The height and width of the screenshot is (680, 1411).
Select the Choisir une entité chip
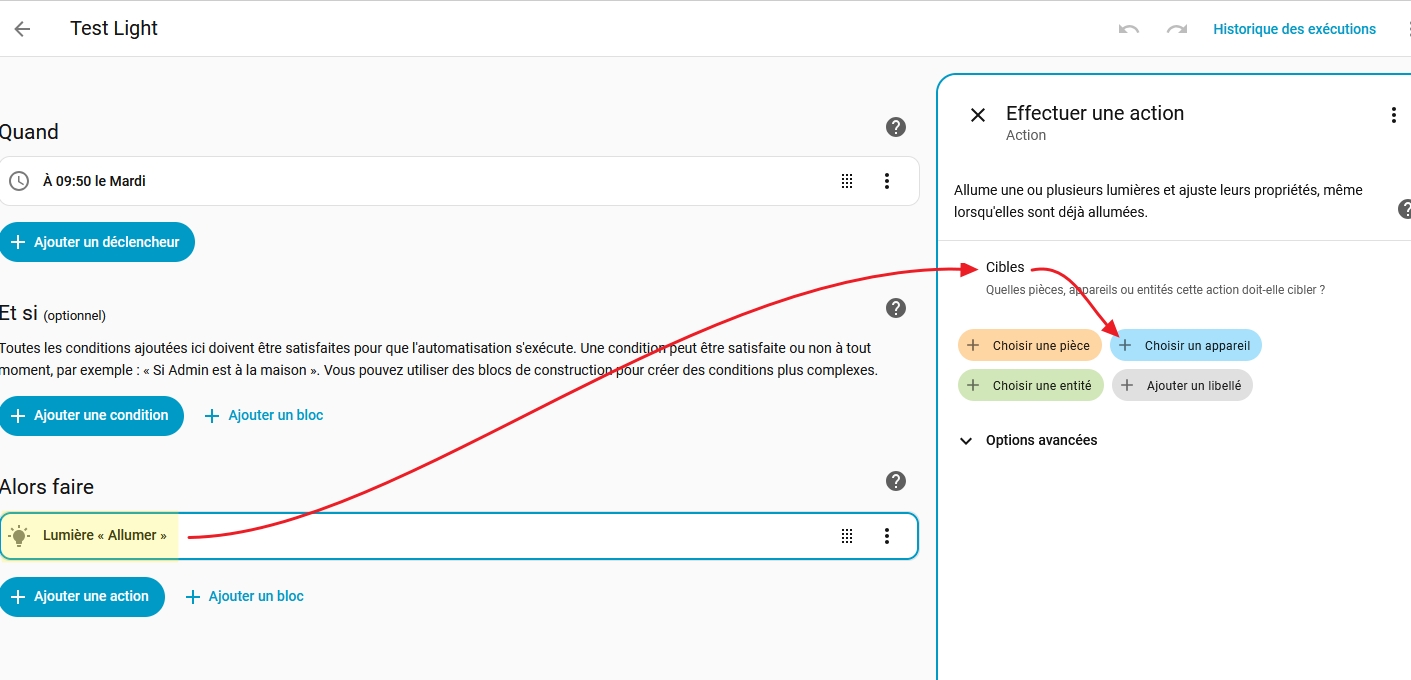[x=1030, y=385]
